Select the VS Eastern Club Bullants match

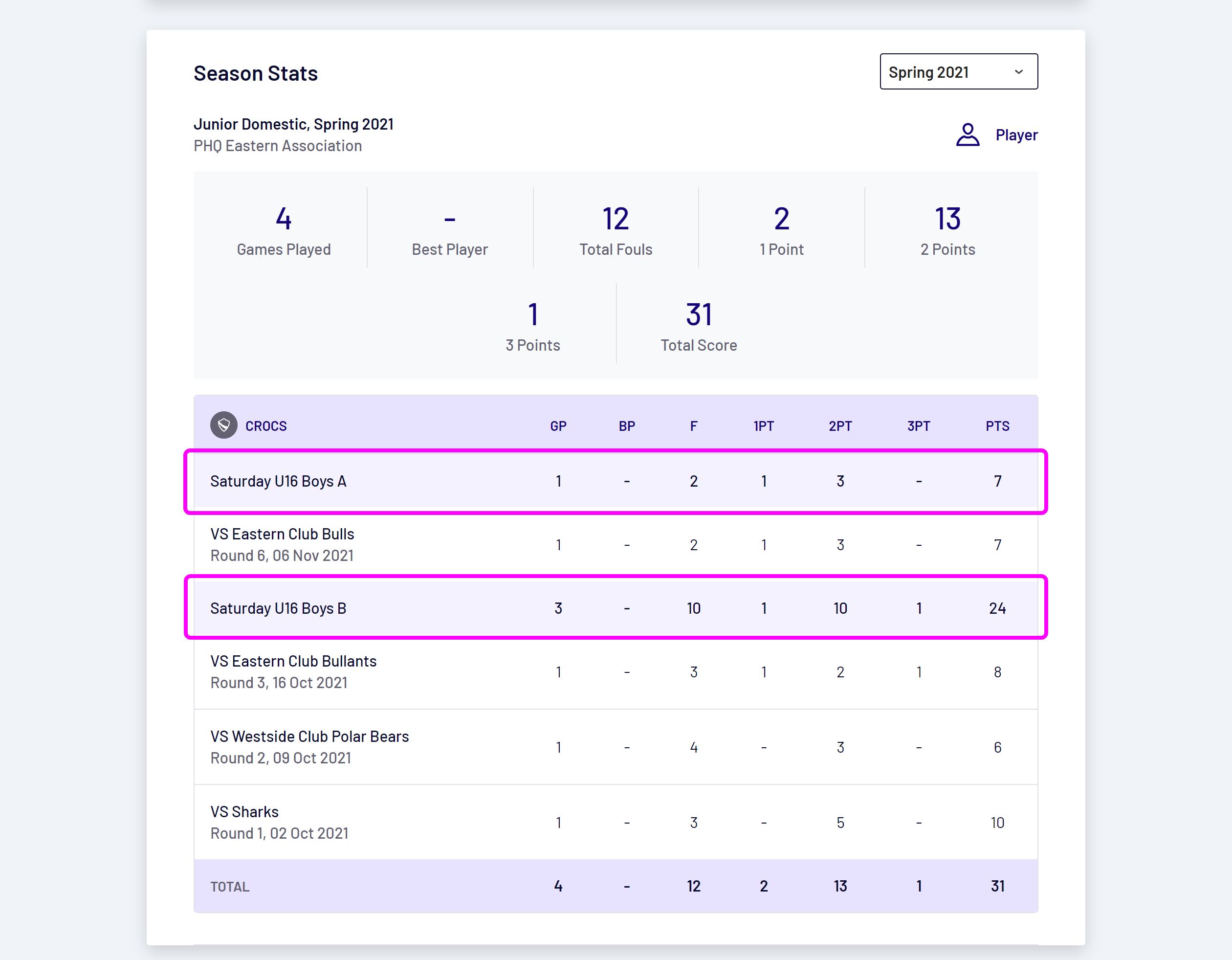pos(293,662)
